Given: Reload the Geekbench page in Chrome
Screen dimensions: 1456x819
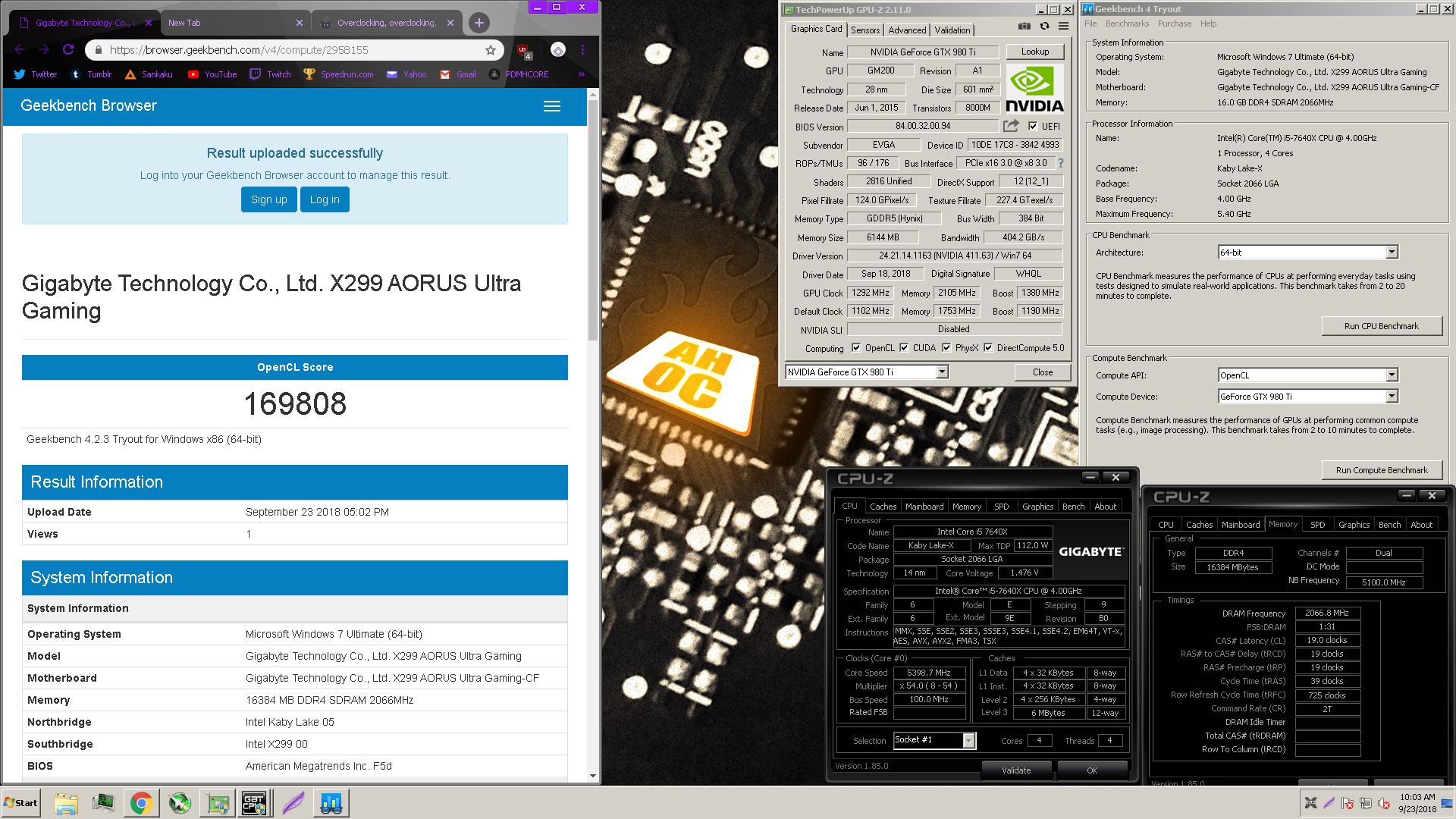Looking at the screenshot, I should 68,49.
